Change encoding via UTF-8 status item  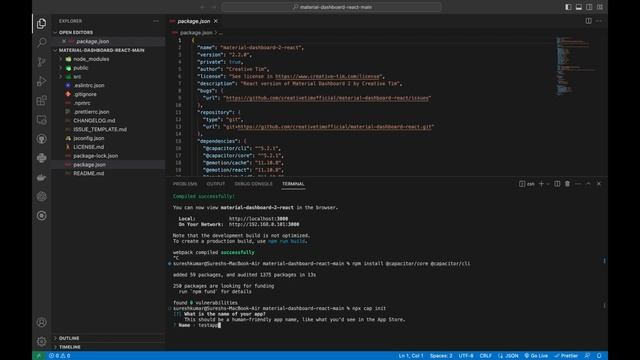click(466, 356)
